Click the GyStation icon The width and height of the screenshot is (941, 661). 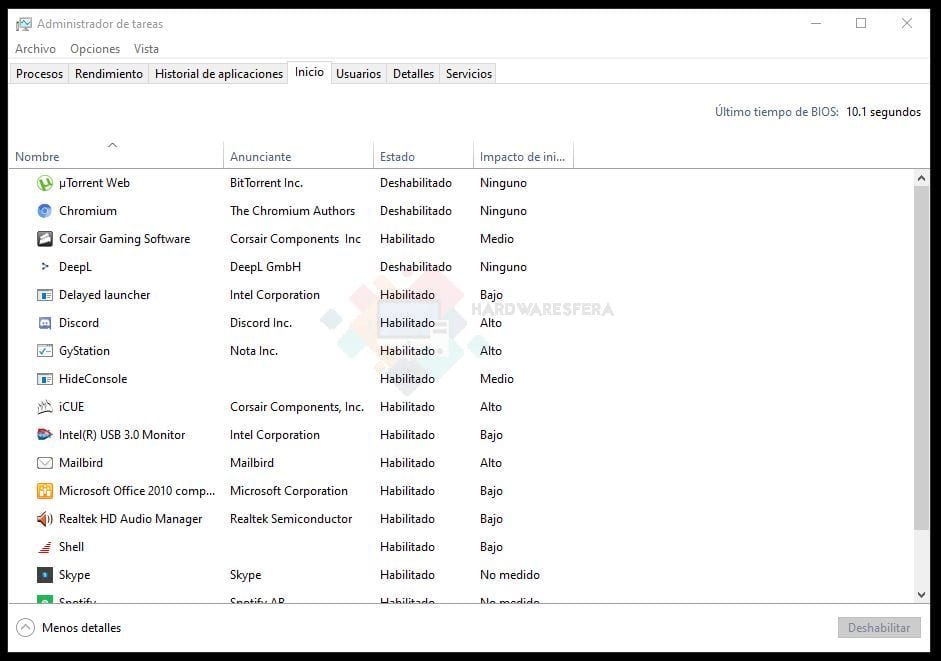45,351
